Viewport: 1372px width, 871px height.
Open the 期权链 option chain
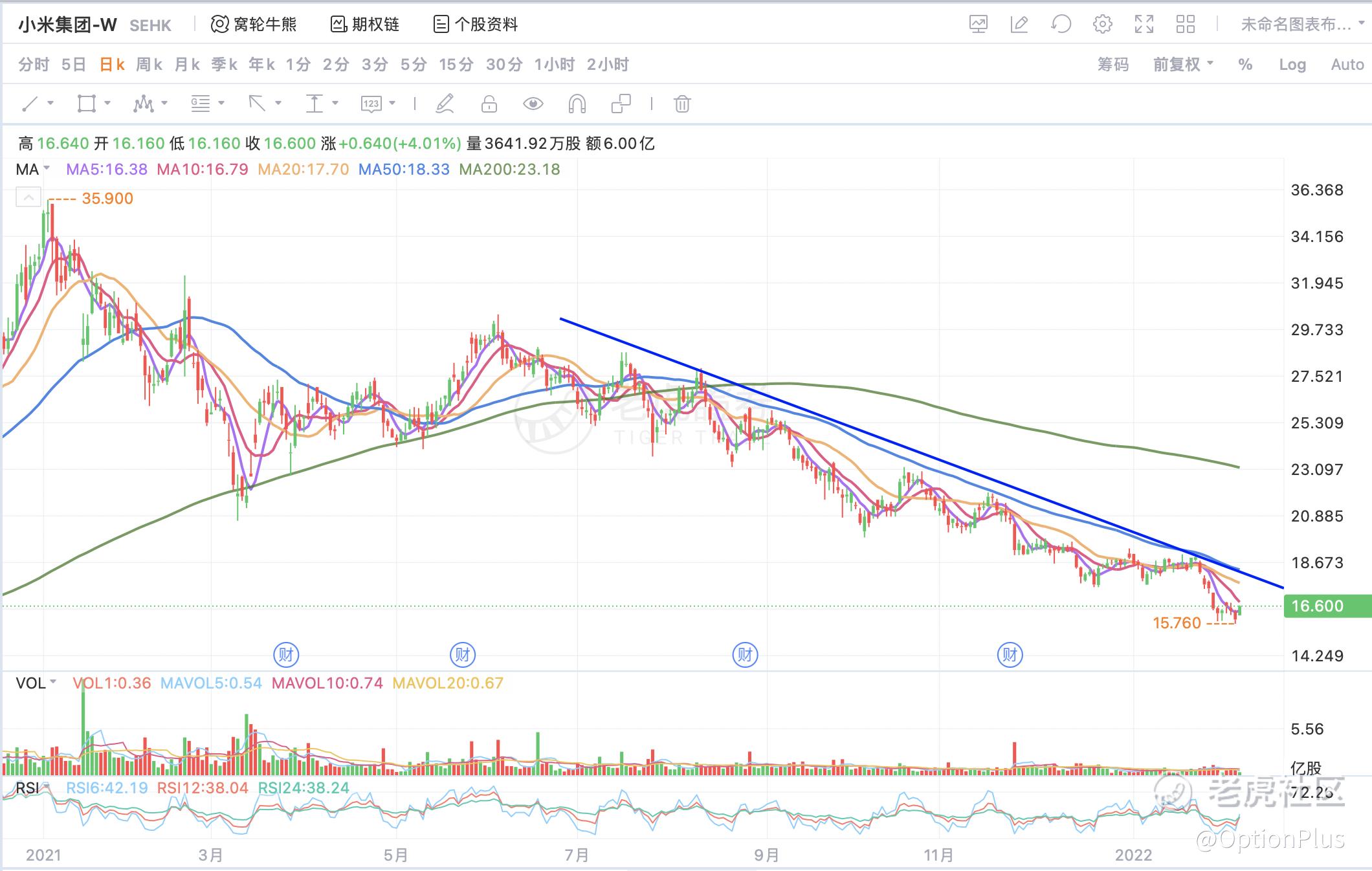point(365,25)
